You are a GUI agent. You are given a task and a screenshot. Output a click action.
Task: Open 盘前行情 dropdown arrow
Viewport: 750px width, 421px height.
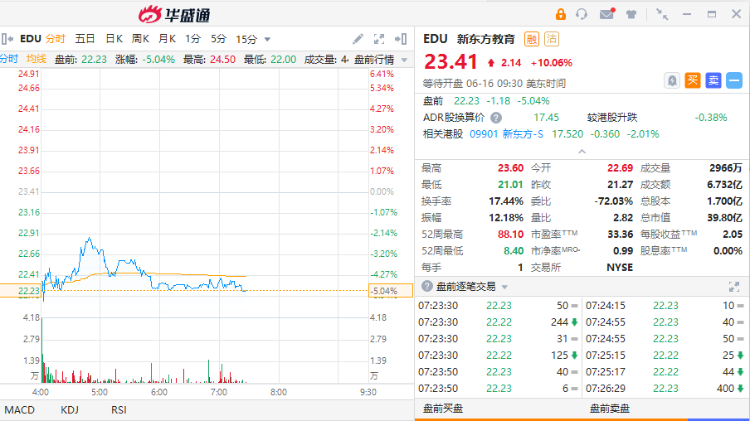click(405, 60)
